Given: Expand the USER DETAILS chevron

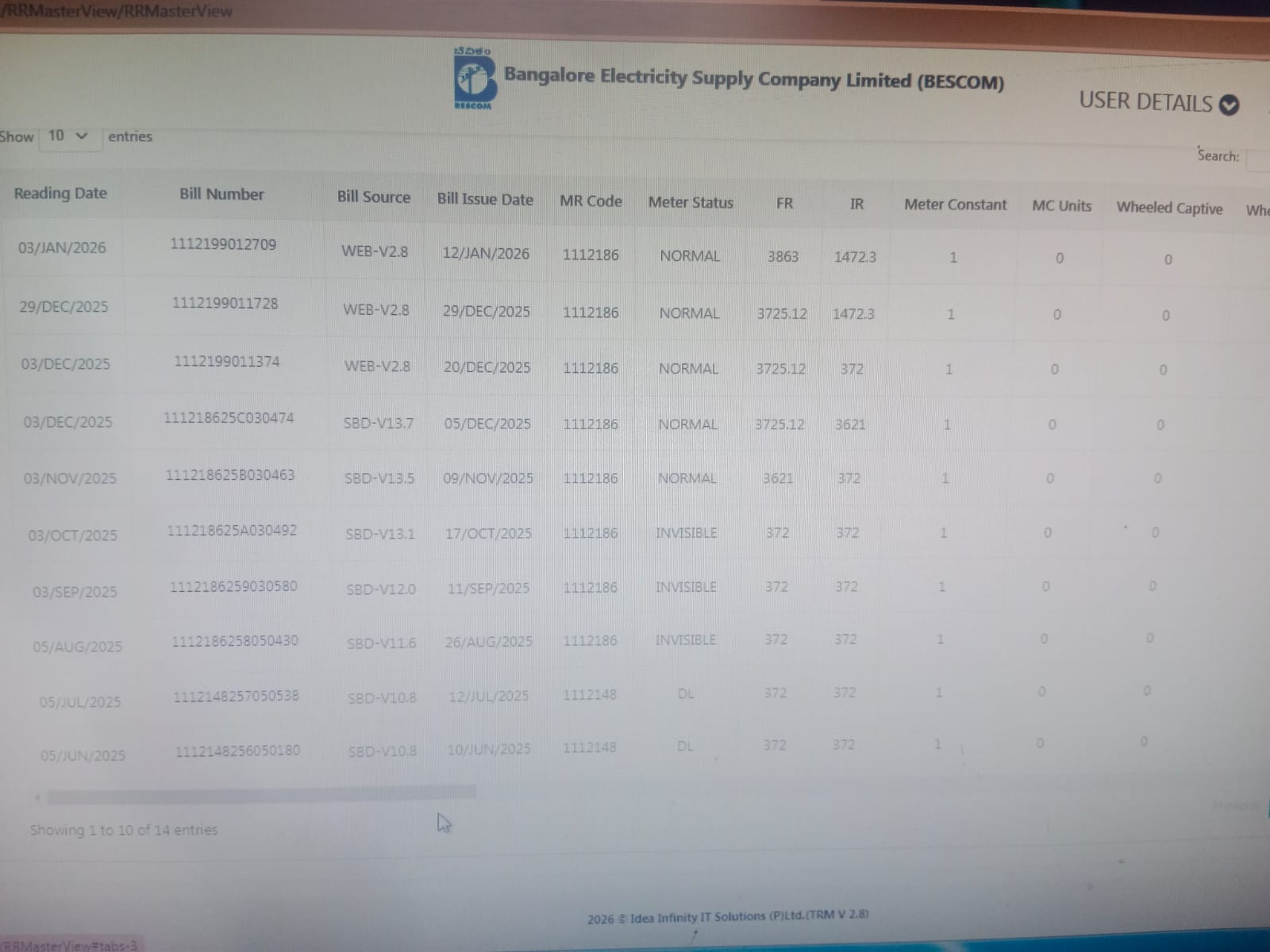Looking at the screenshot, I should coord(1229,105).
